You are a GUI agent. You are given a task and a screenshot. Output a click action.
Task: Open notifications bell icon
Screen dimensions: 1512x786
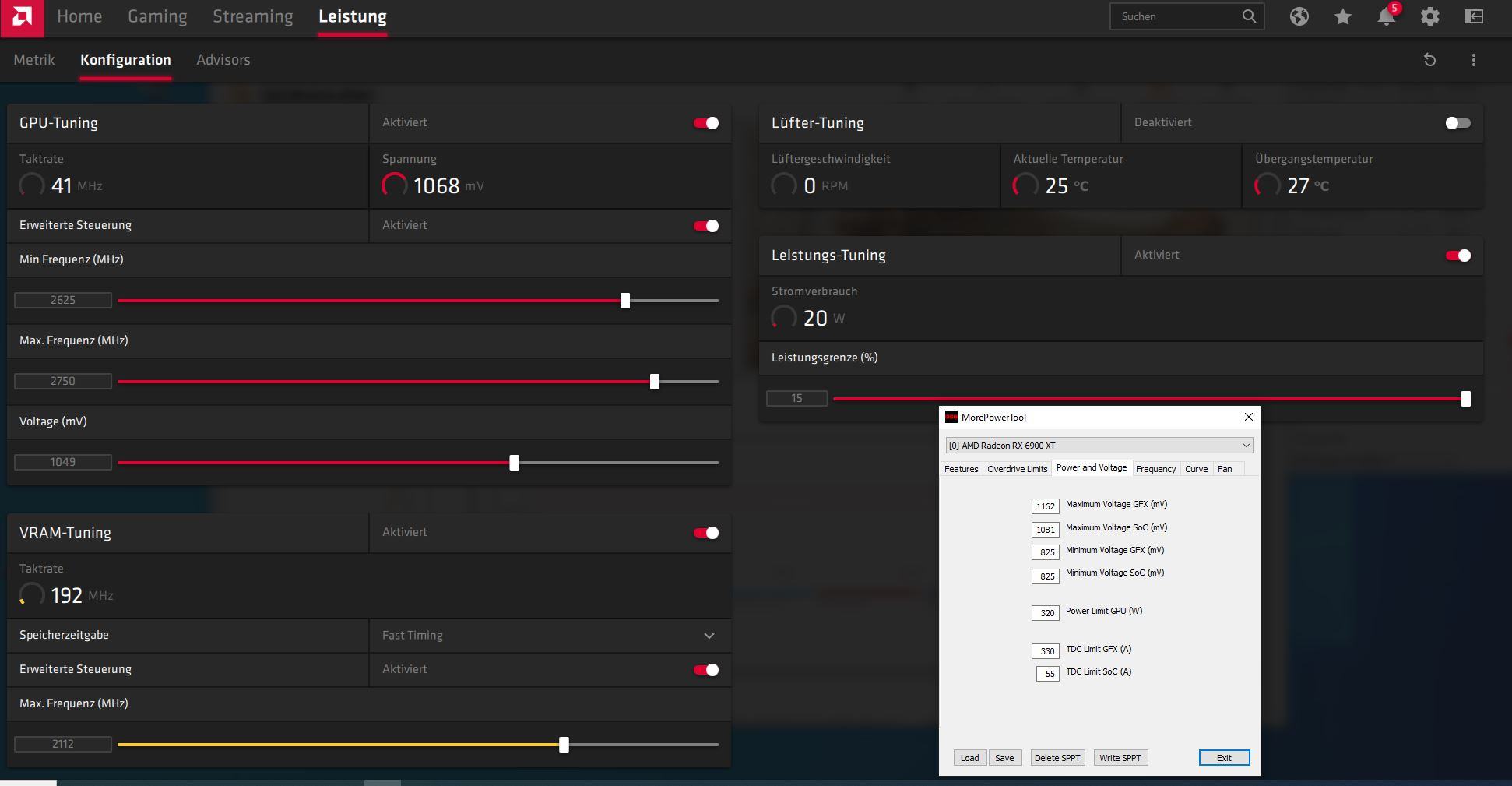pos(1387,16)
